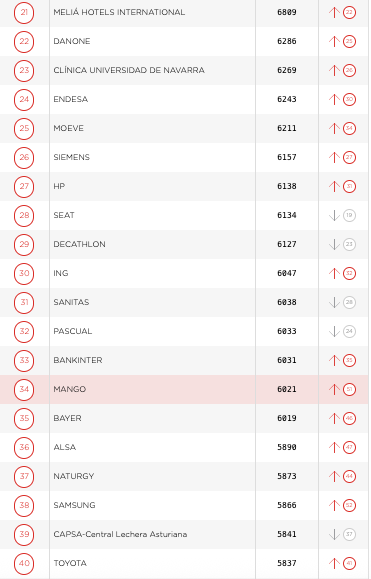The width and height of the screenshot is (371, 579).
Task: Click CAPSA-Central Lechera Asturiana name
Action: [x=120, y=534]
